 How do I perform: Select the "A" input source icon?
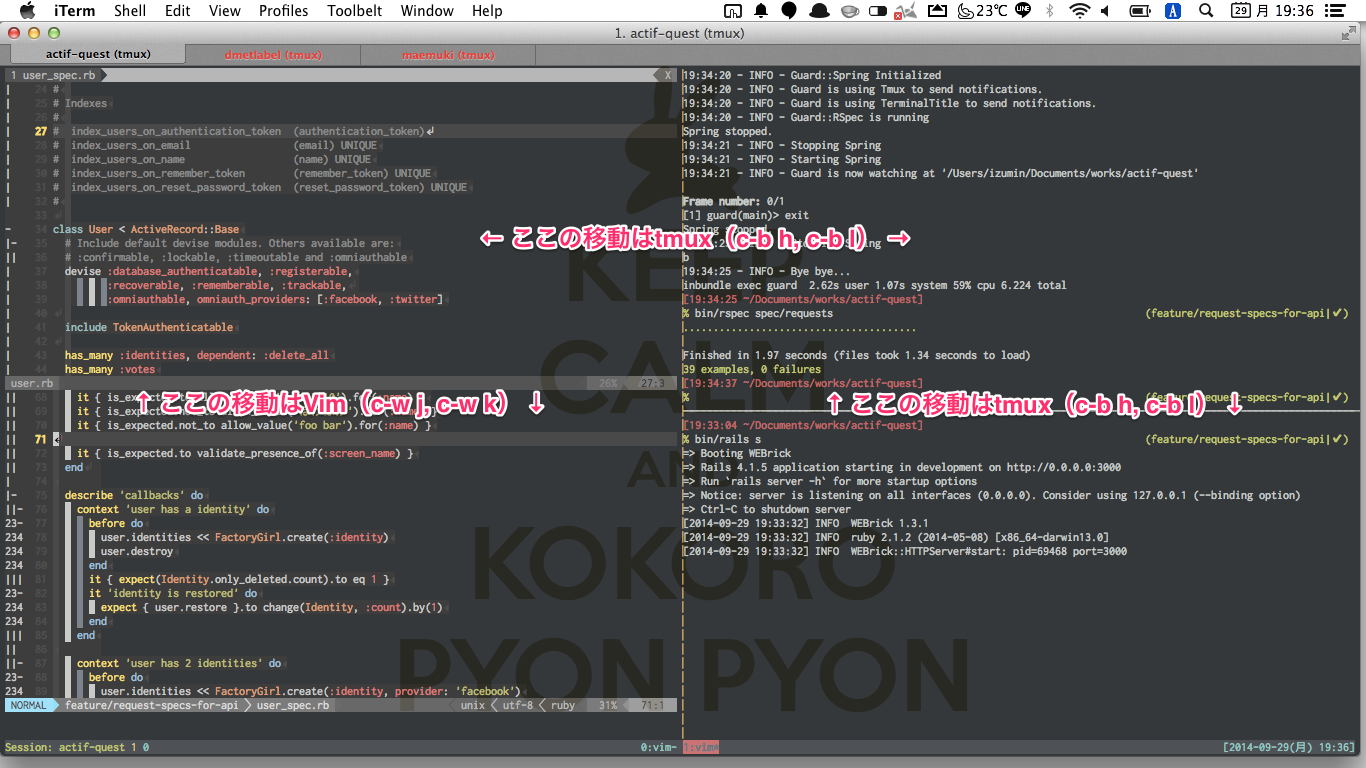1173,11
